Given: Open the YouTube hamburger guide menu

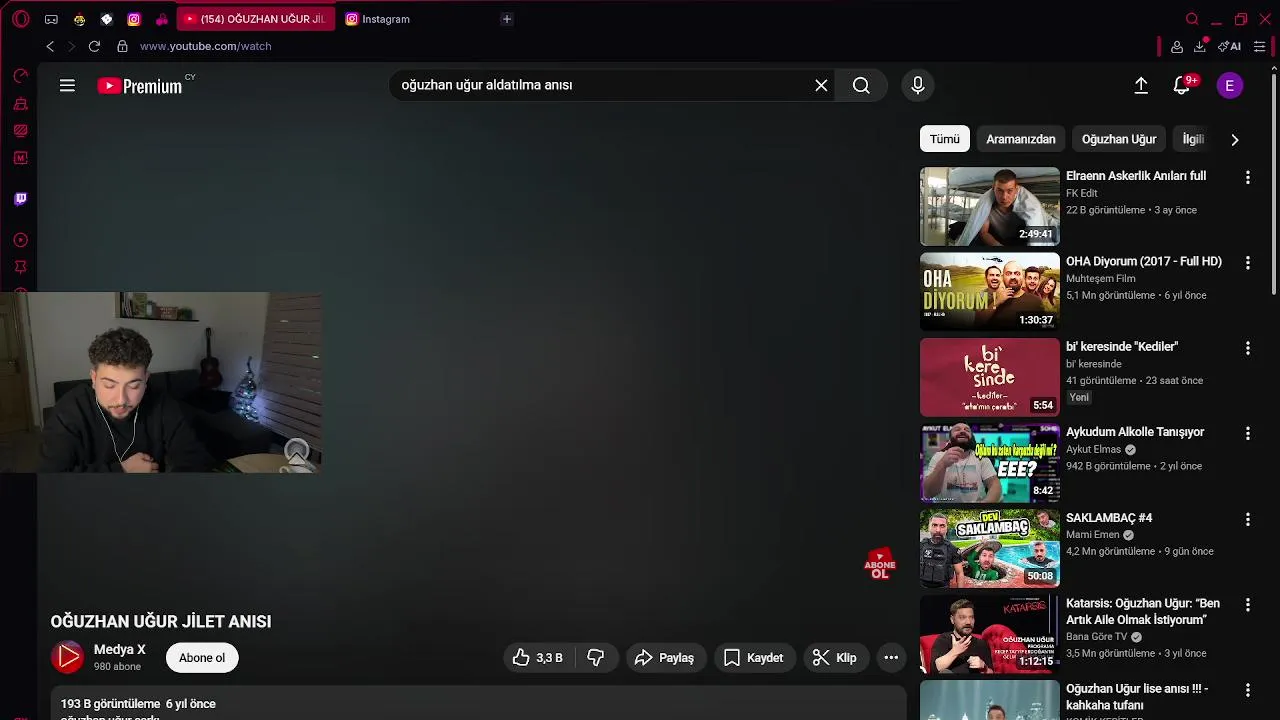Looking at the screenshot, I should point(67,86).
